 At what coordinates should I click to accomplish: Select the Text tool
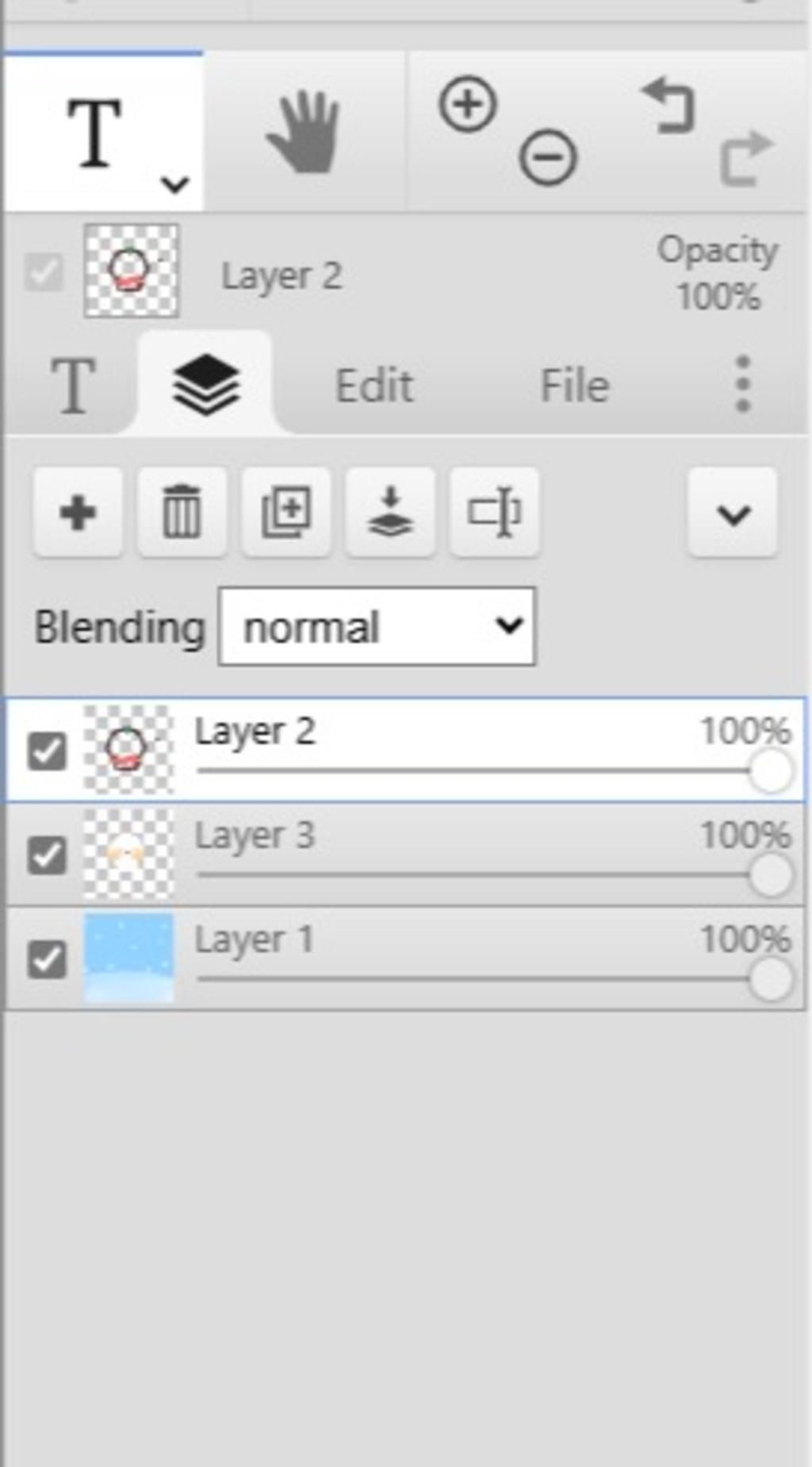click(x=95, y=132)
